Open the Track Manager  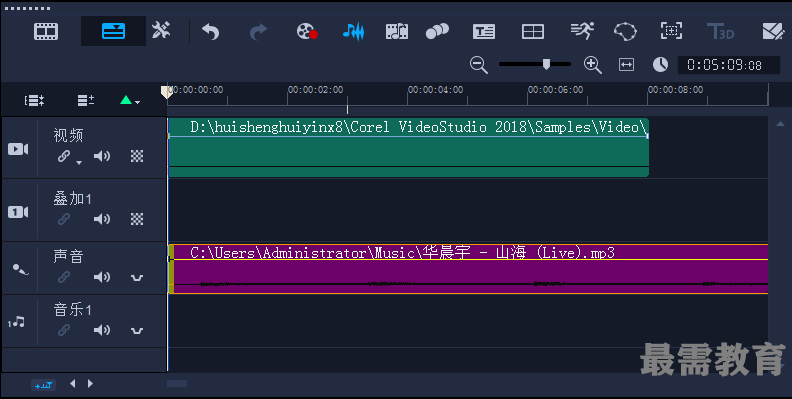(x=86, y=101)
